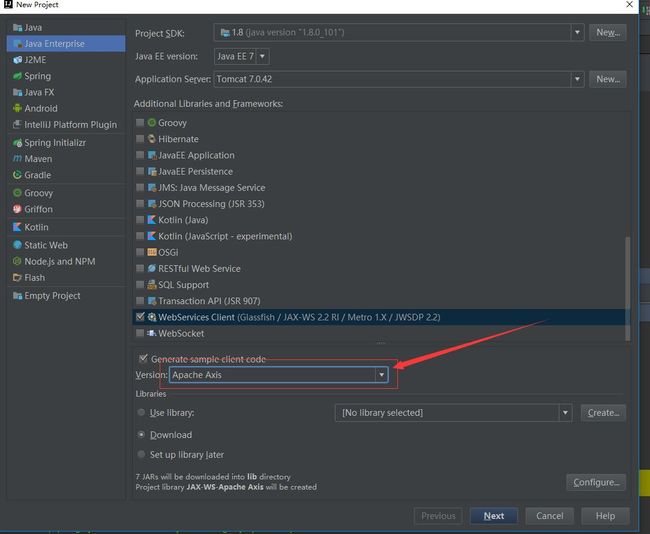This screenshot has width=650, height=534.
Task: Open Help for New Project
Action: (605, 516)
